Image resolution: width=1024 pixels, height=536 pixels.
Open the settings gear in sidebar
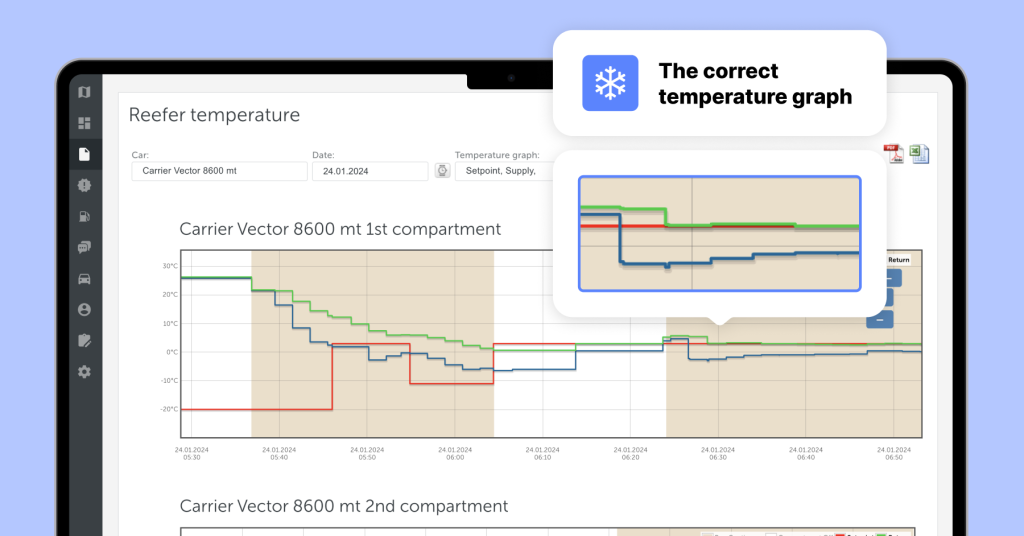pos(84,372)
